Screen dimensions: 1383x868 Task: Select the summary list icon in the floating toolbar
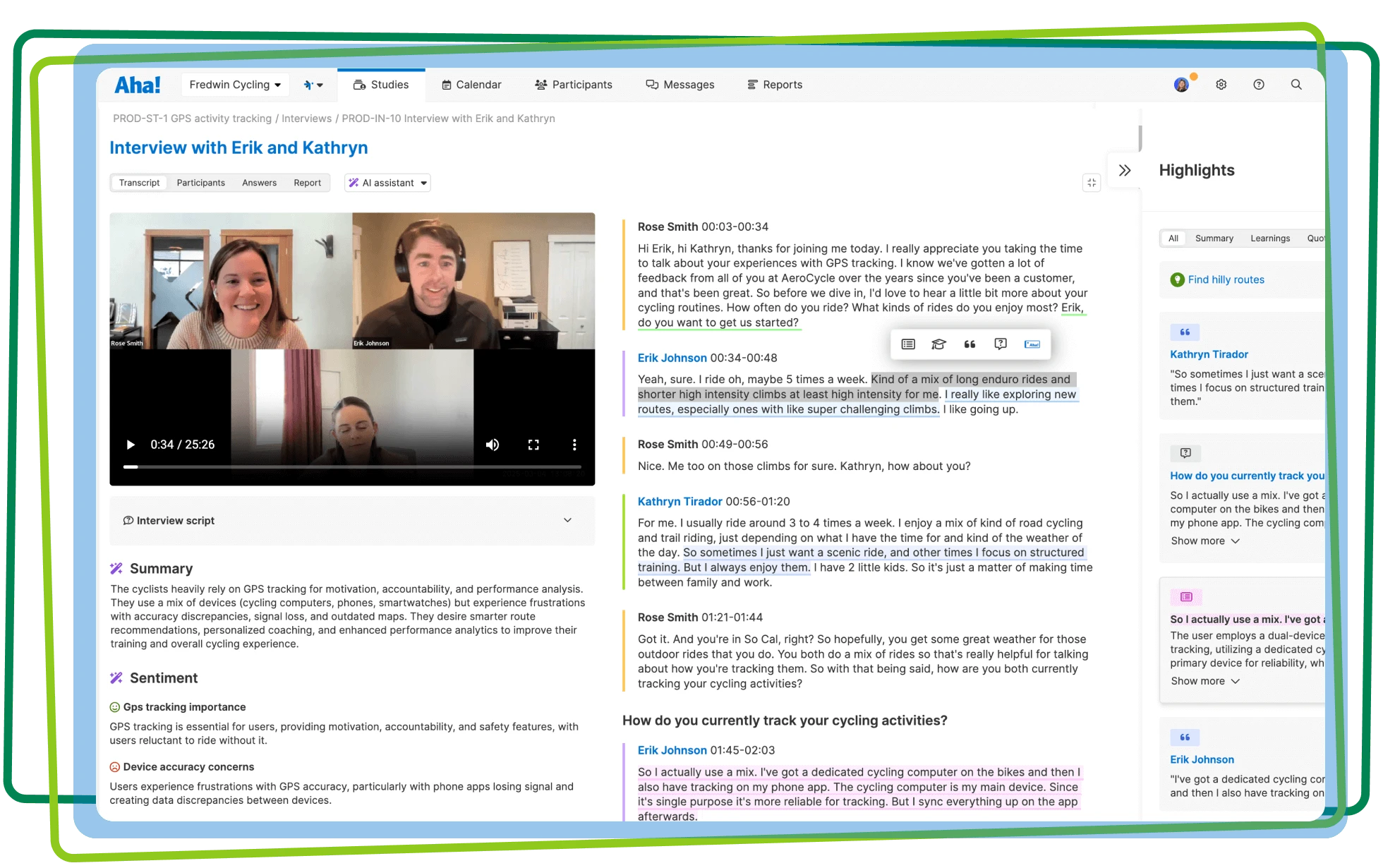[908, 344]
